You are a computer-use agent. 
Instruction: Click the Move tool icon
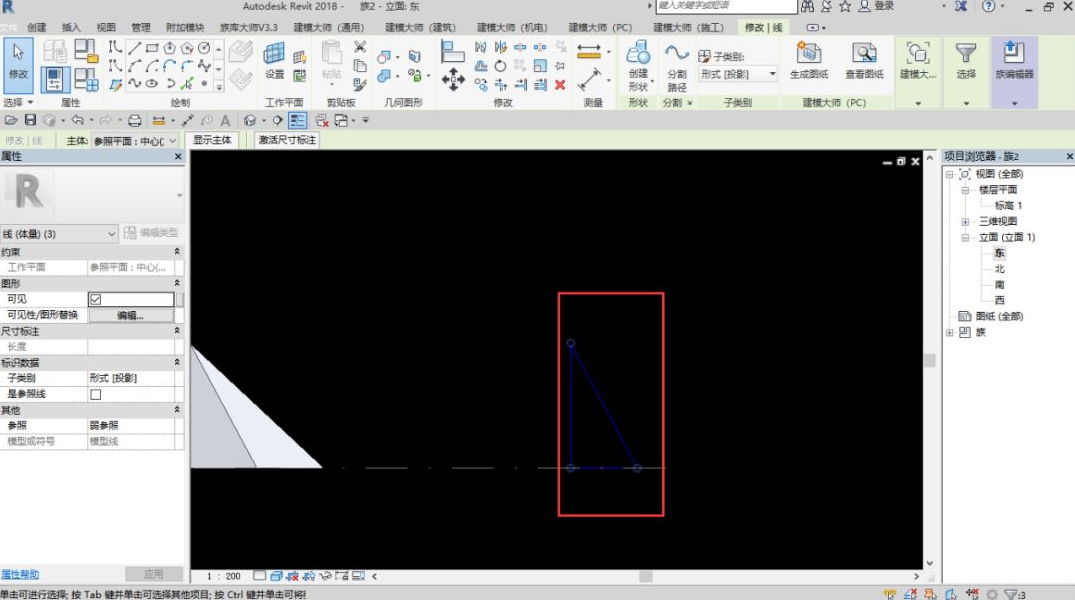[x=453, y=79]
